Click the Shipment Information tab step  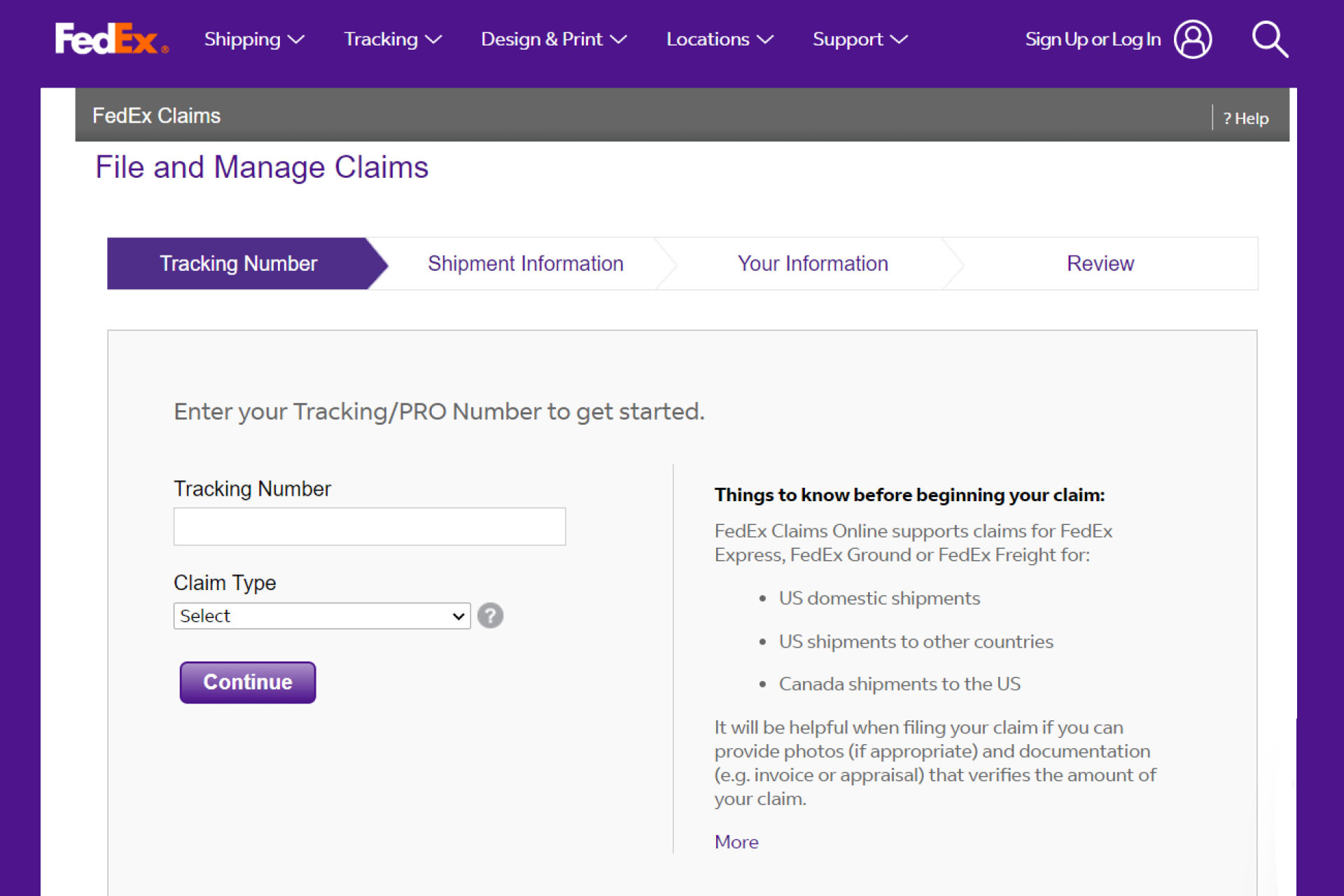click(525, 263)
